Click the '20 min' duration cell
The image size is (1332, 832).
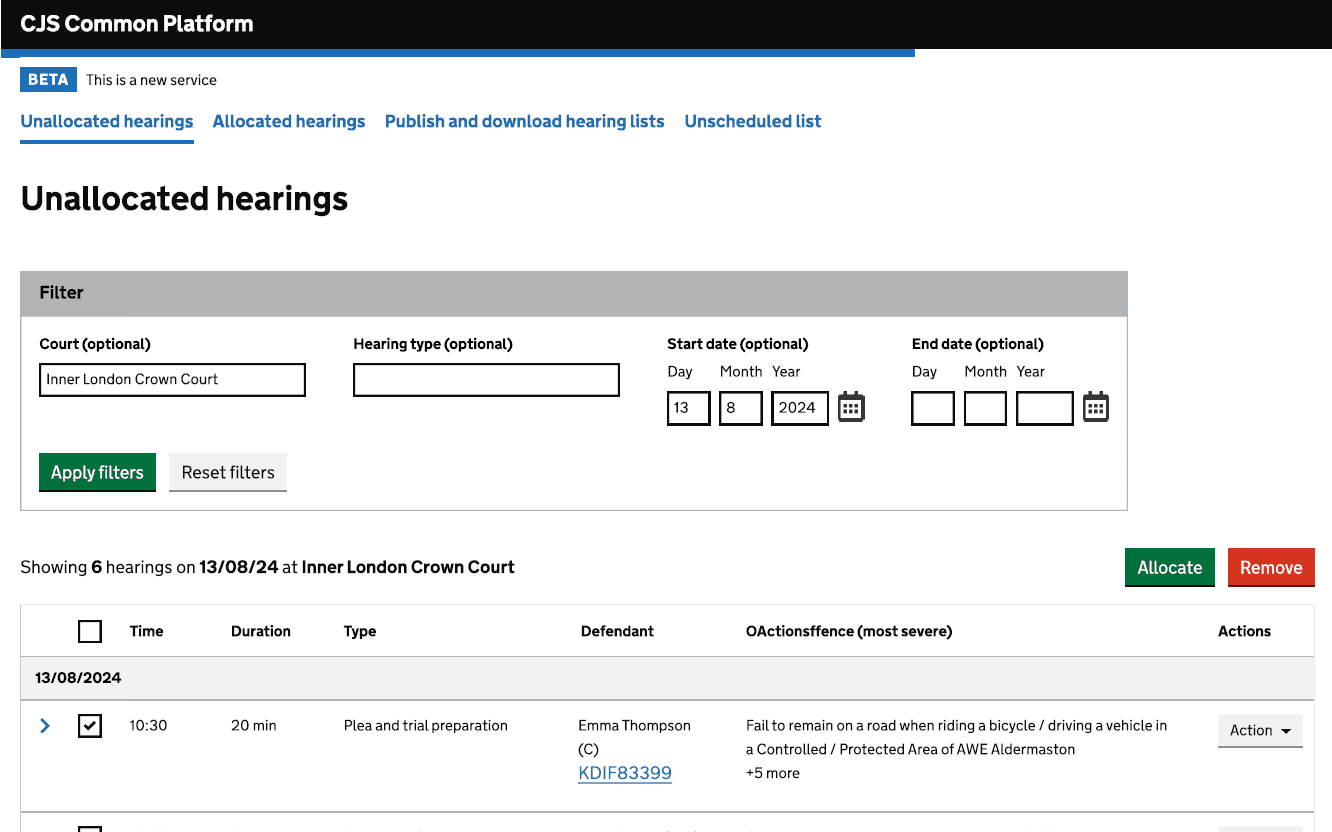pos(254,726)
